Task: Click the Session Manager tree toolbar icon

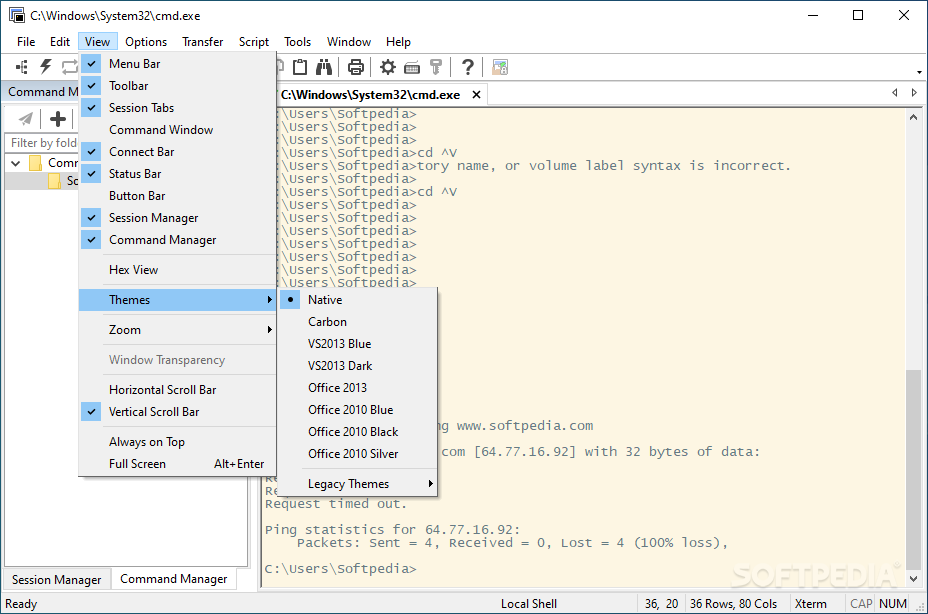Action: tap(22, 67)
